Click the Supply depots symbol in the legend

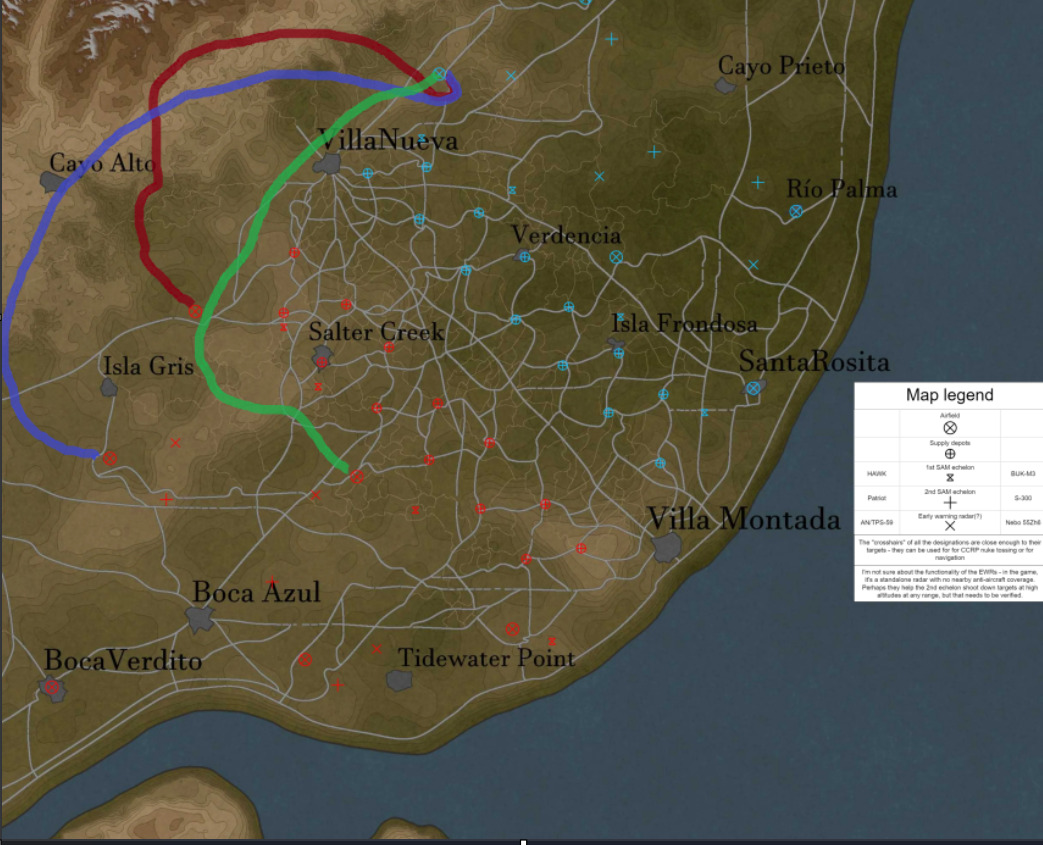coord(950,453)
